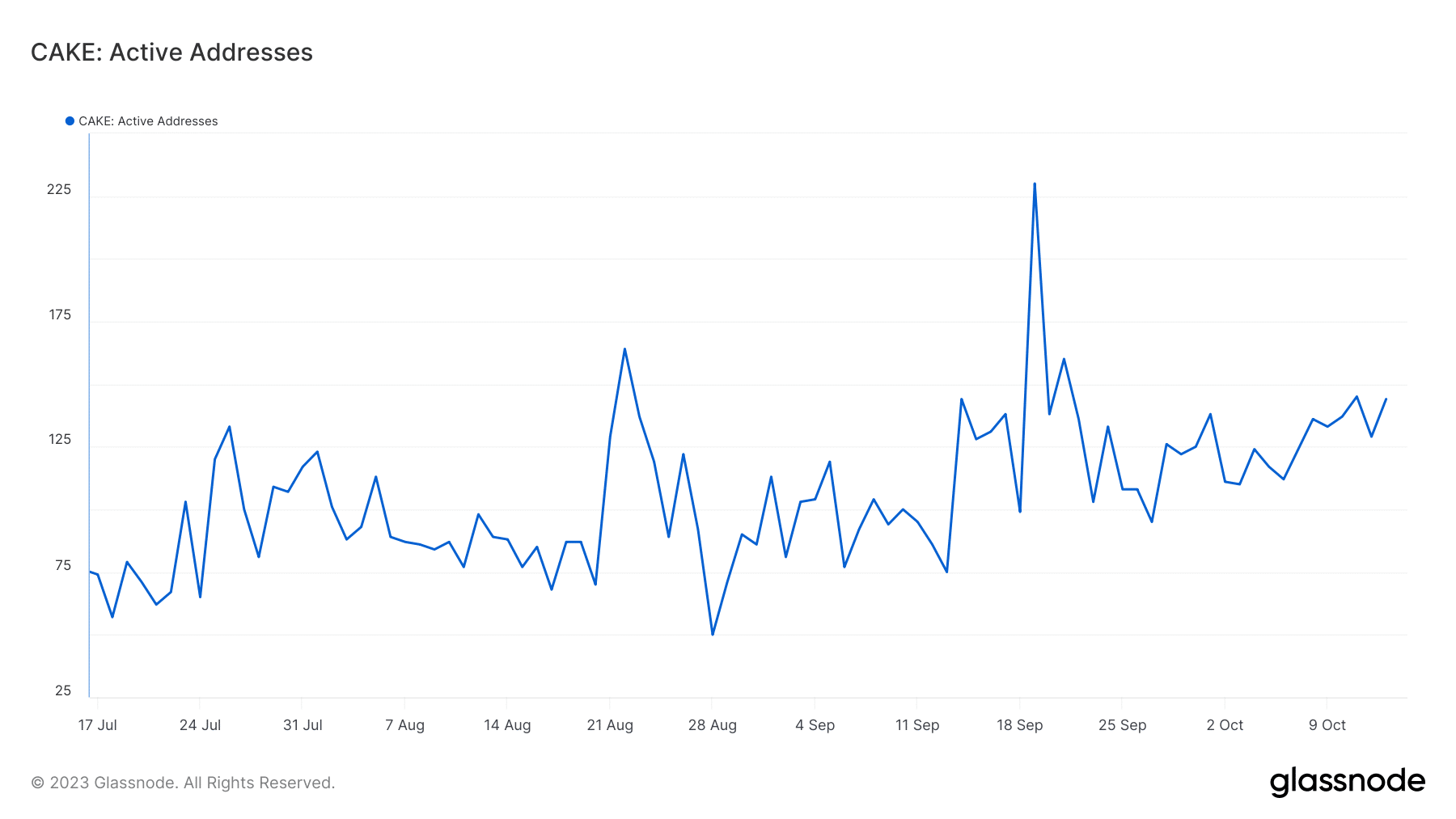
Task: Click the glassnode logo
Action: pos(1347,782)
